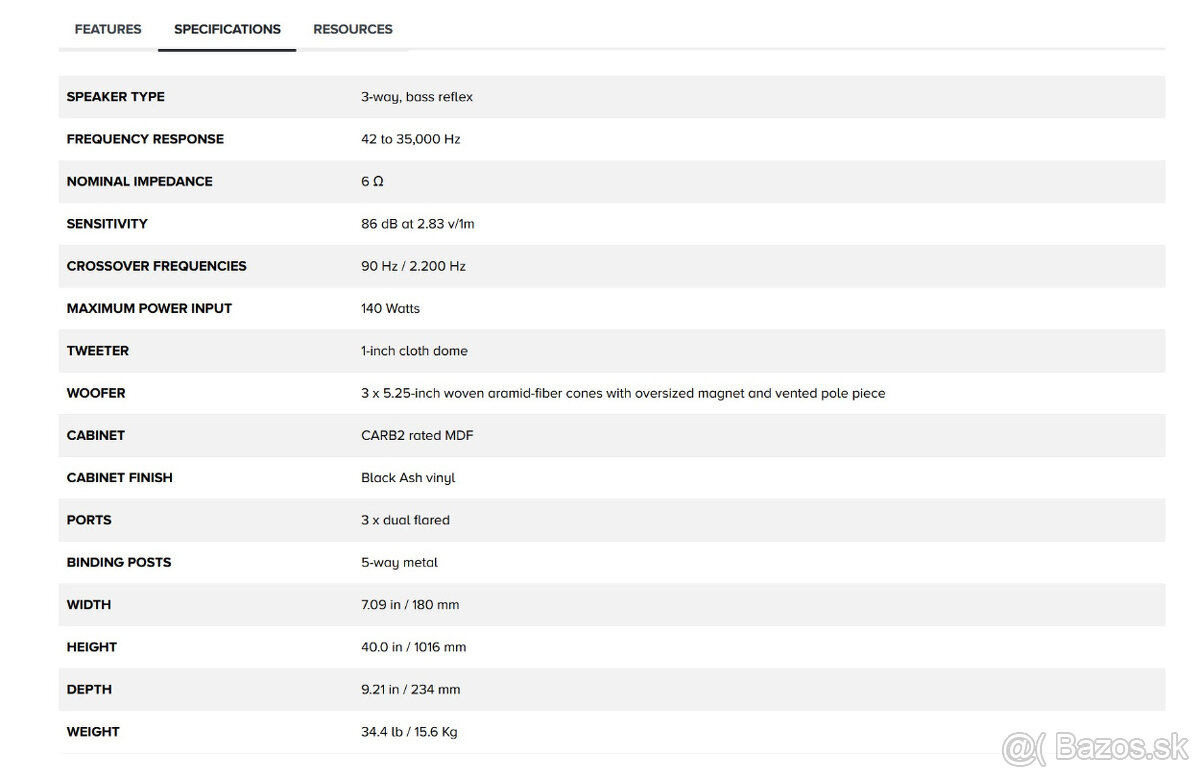The height and width of the screenshot is (777, 1200).
Task: Click the 7.09 in width value
Action: pyautogui.click(x=410, y=605)
